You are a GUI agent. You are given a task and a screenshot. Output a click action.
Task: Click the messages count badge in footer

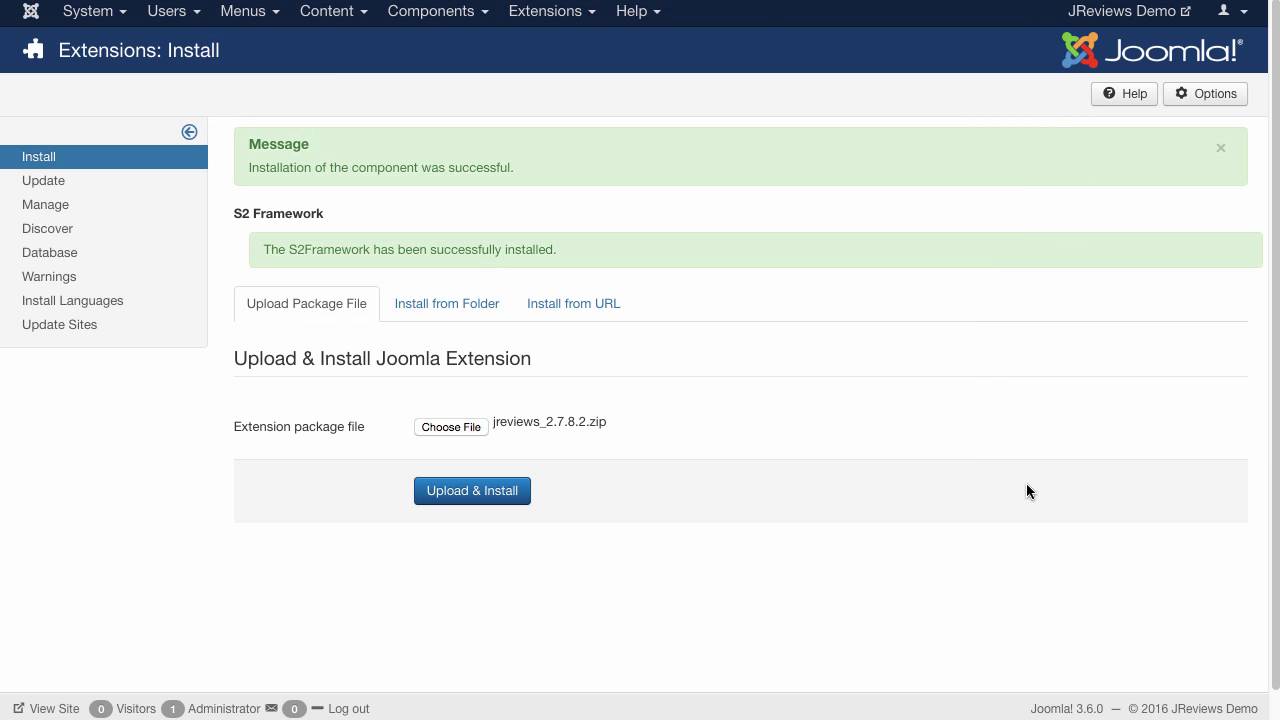pyautogui.click(x=294, y=709)
